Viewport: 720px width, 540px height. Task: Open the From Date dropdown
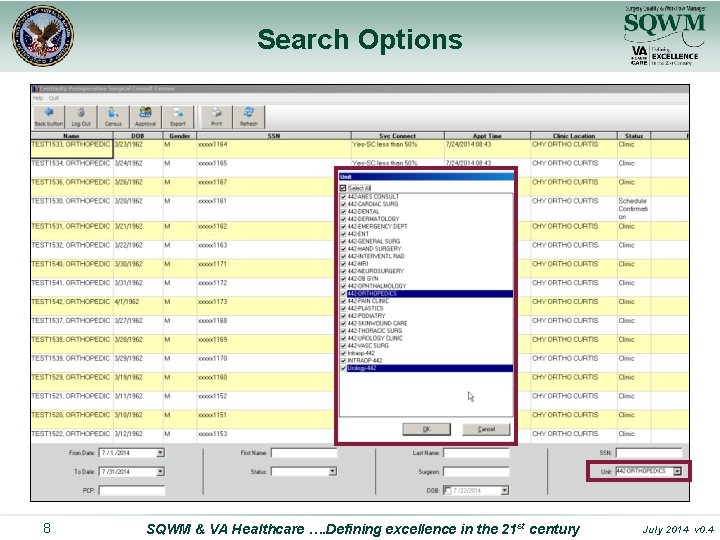[160, 453]
